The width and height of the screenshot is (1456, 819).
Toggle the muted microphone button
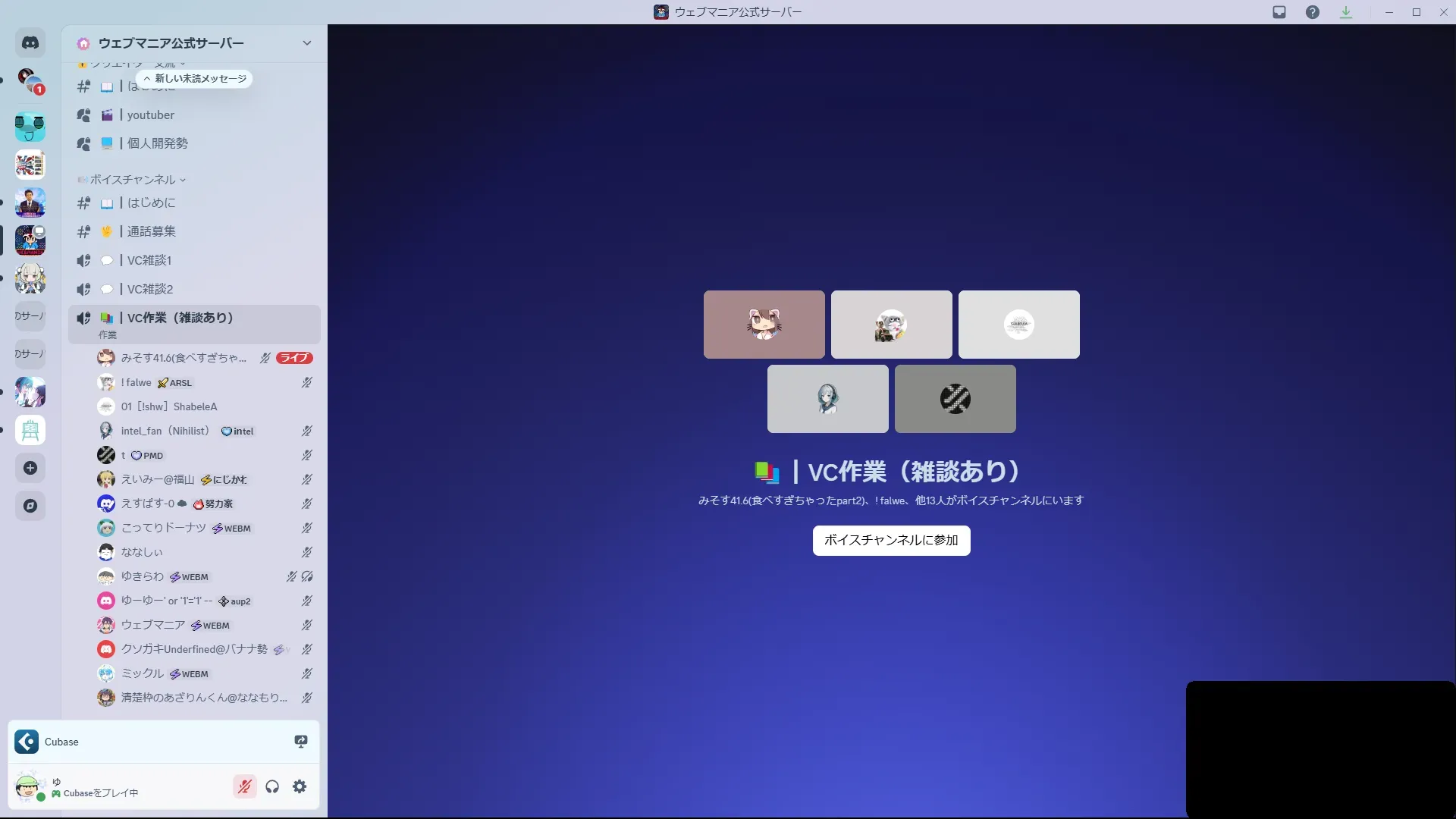click(x=244, y=786)
